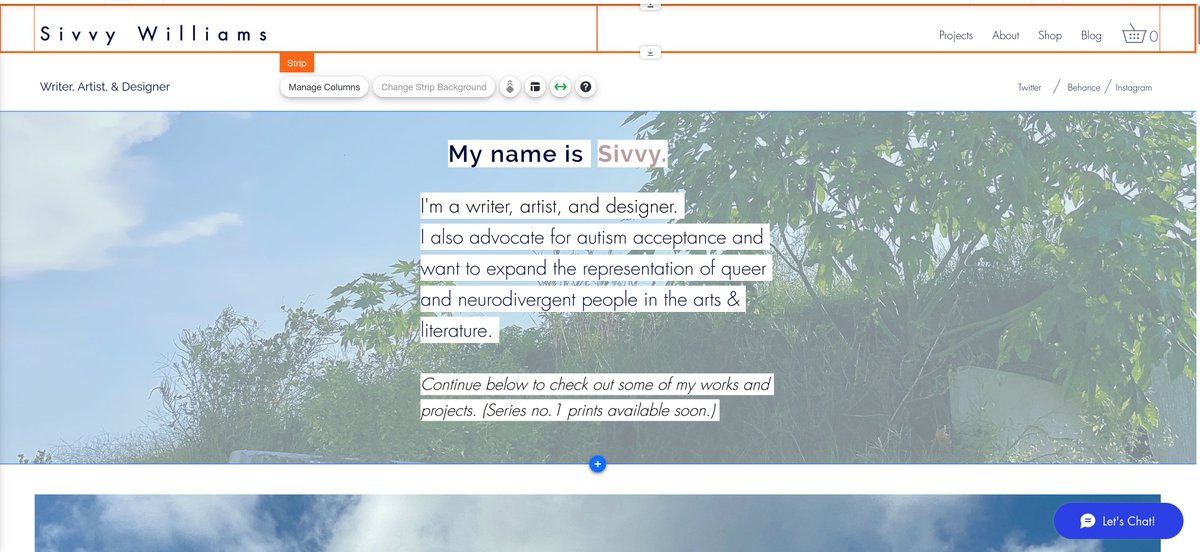Screen dimensions: 1200x552
Task: Open the About menu item
Action: (1006, 35)
